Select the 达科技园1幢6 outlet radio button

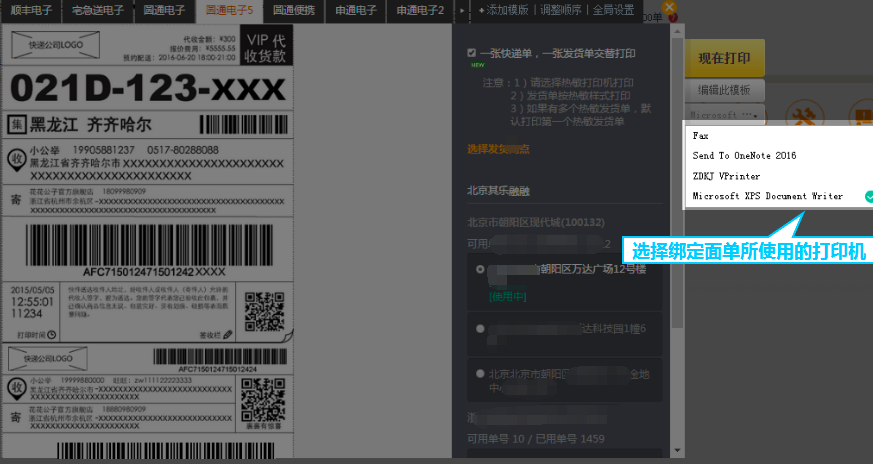point(481,328)
